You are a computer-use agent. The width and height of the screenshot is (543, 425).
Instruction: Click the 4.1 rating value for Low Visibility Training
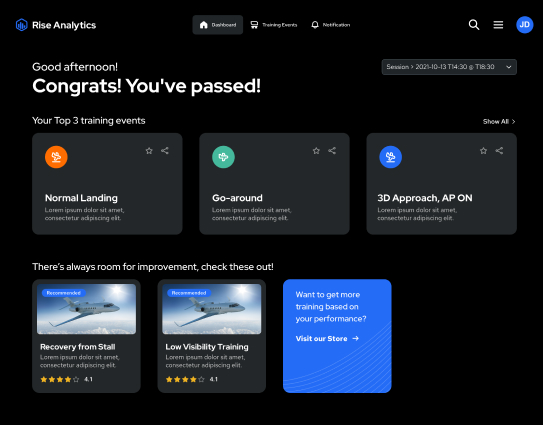click(214, 379)
